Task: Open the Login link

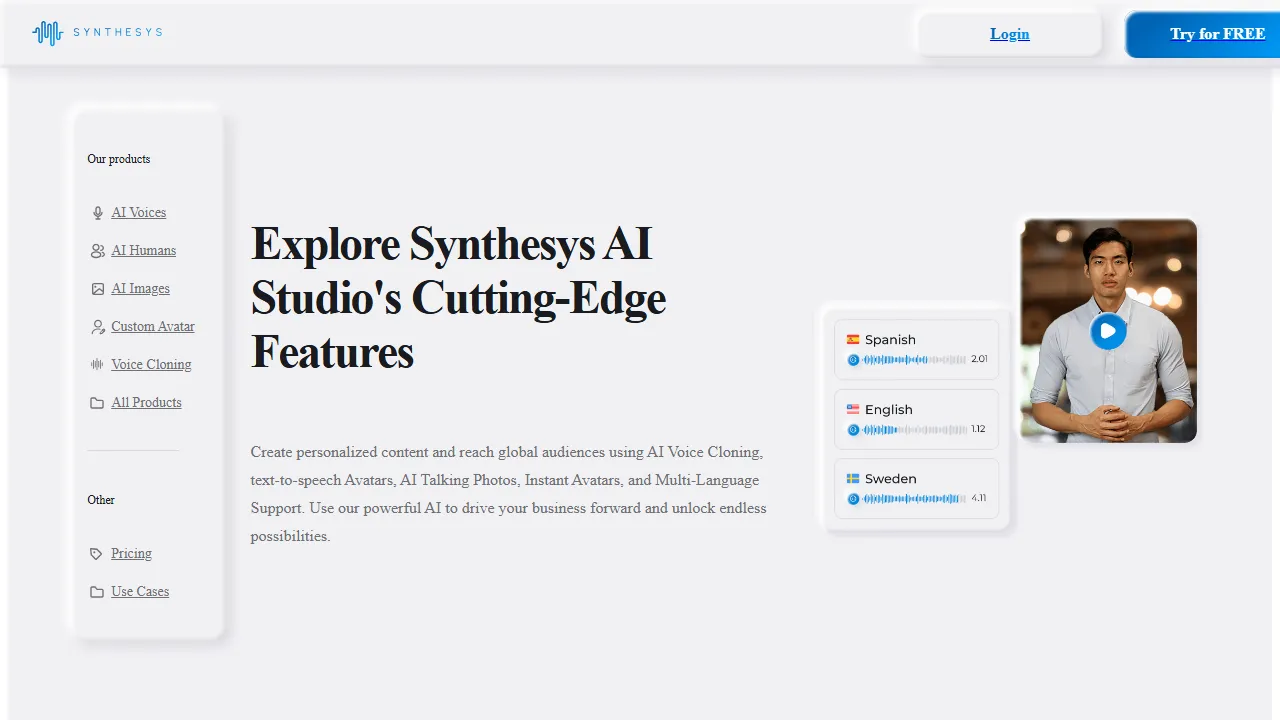Action: pos(1010,34)
